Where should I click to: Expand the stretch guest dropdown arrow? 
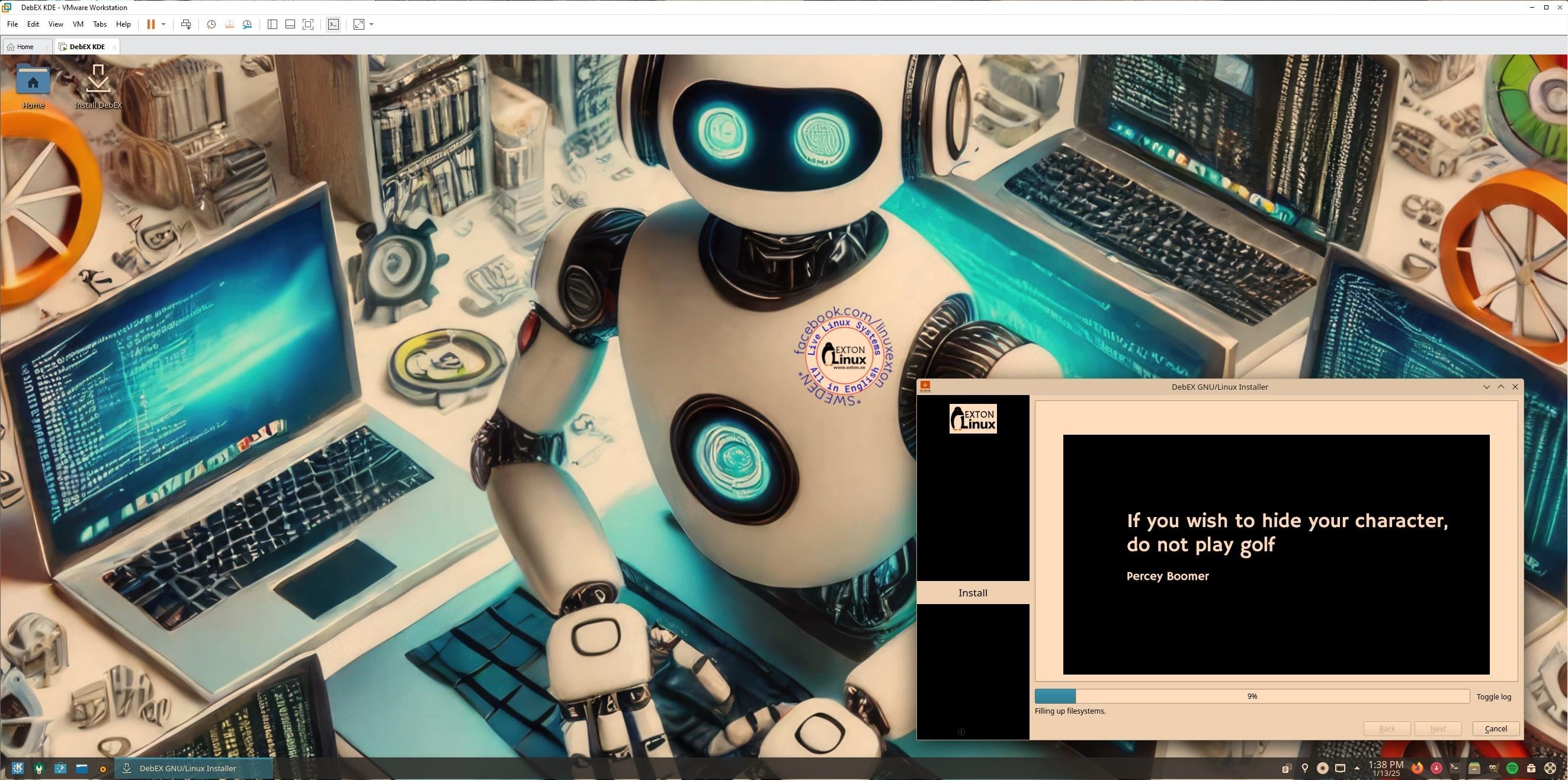pos(371,24)
